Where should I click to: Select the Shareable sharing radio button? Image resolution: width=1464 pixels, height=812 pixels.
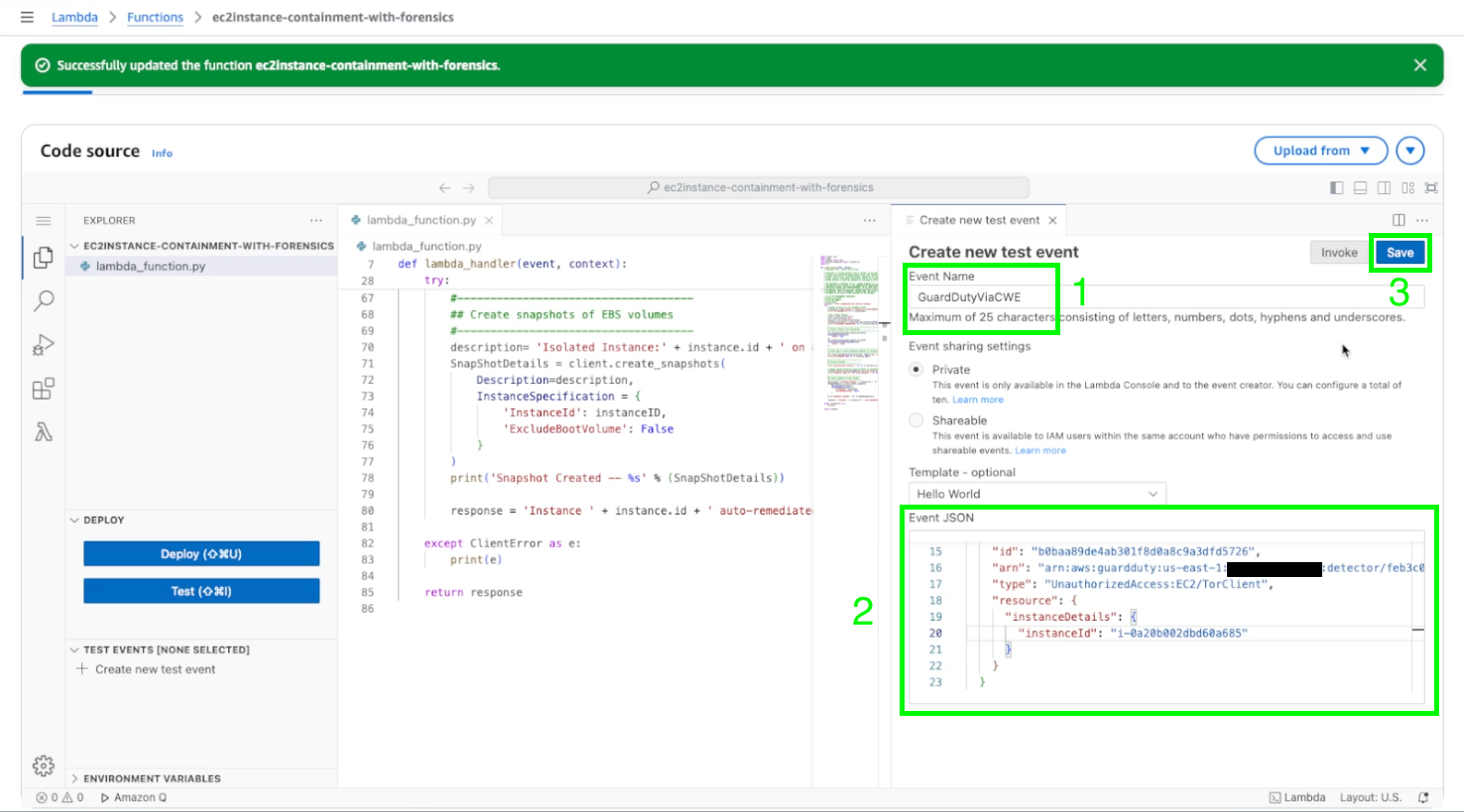coord(915,420)
